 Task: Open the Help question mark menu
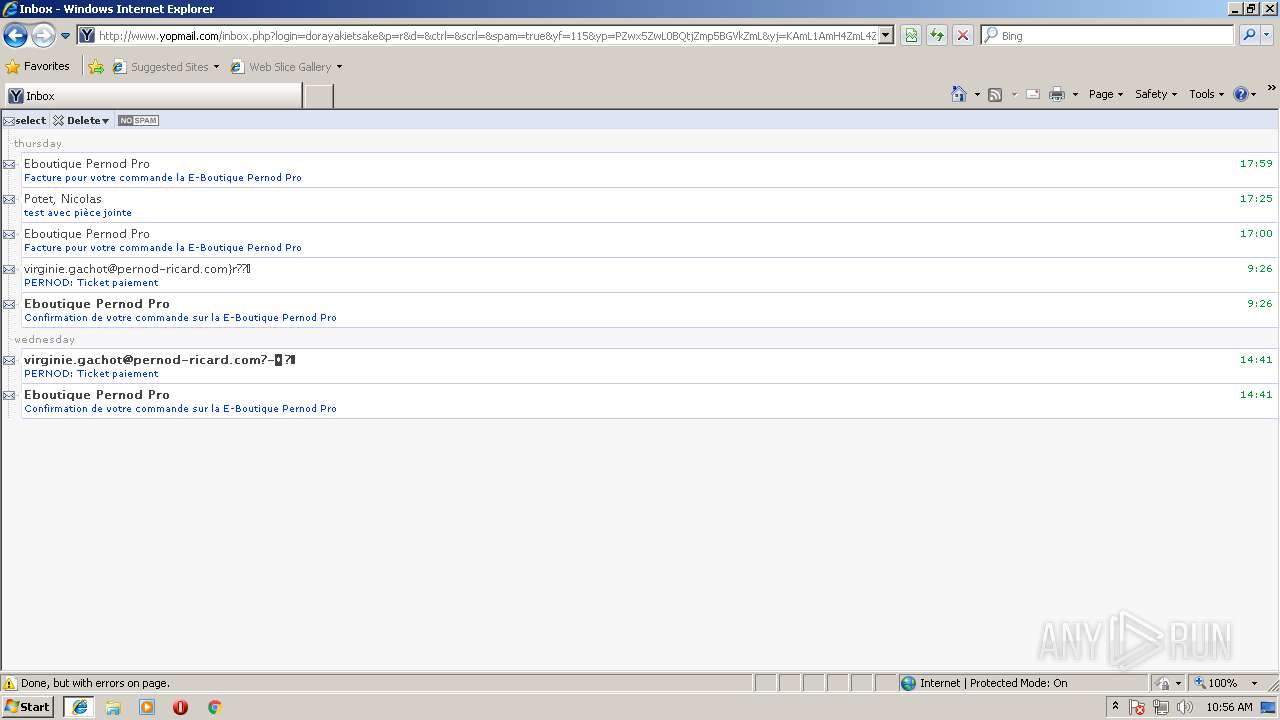(1245, 94)
